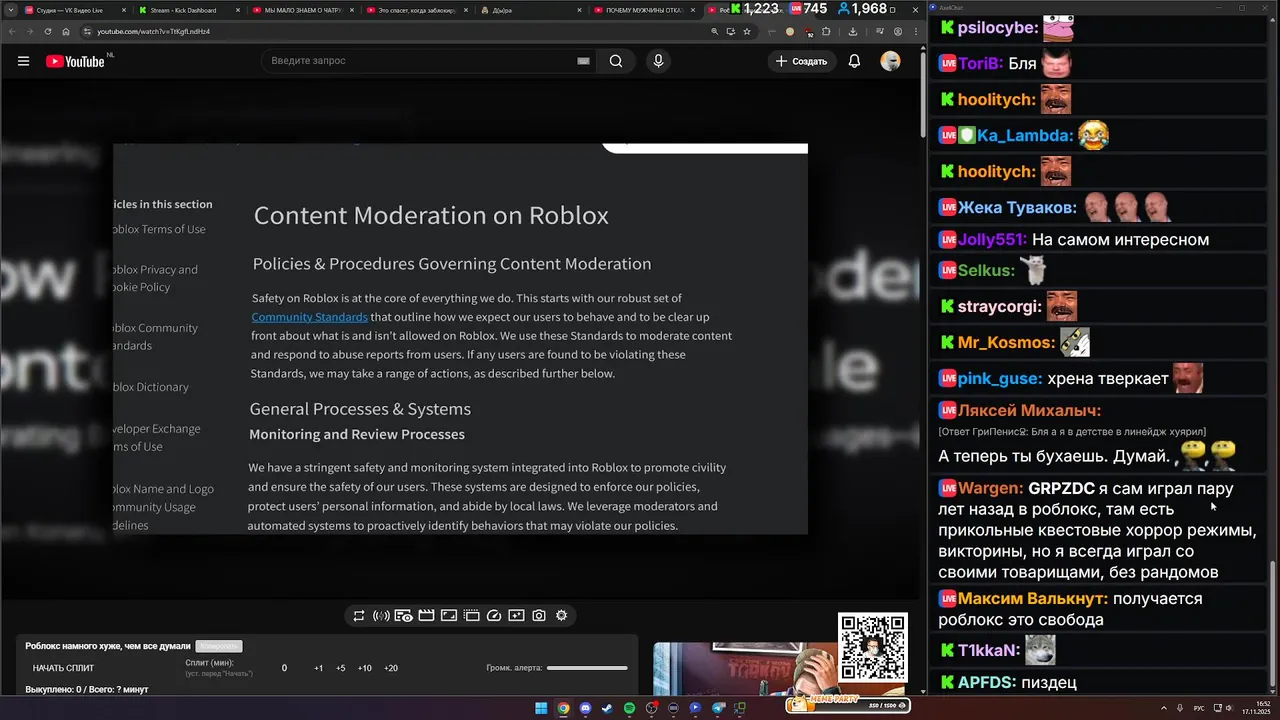Click username pink_guse: in chat
The width and height of the screenshot is (1280, 720).
pos(1000,378)
